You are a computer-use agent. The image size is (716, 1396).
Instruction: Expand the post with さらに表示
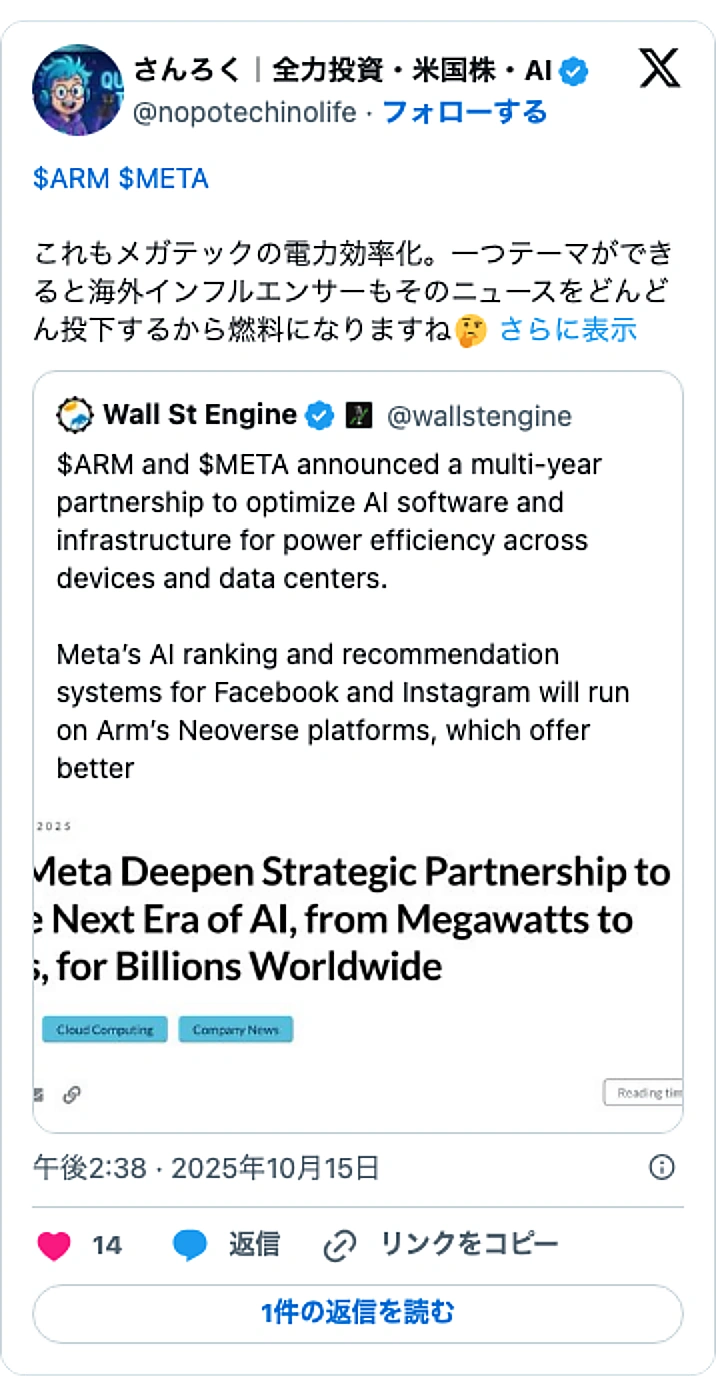click(x=566, y=330)
